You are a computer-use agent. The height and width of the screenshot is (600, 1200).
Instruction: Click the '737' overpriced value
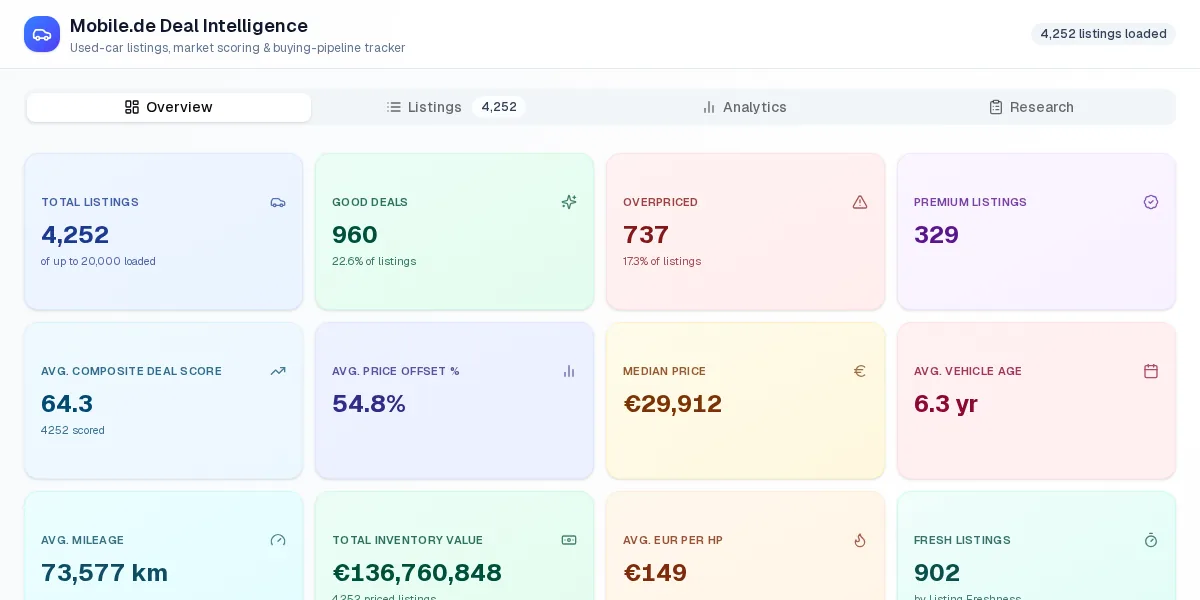click(646, 235)
